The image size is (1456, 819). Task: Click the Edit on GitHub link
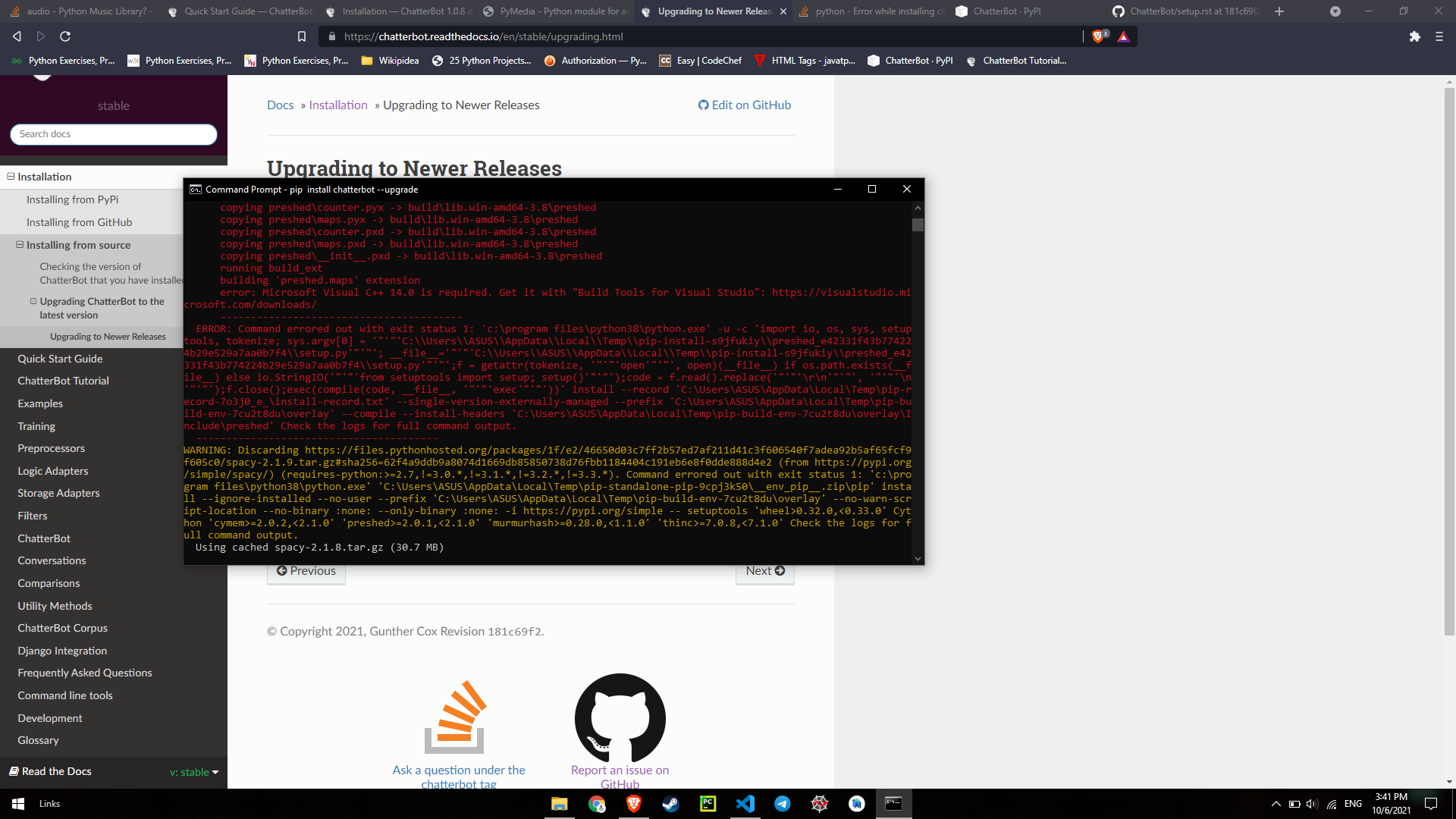point(744,105)
